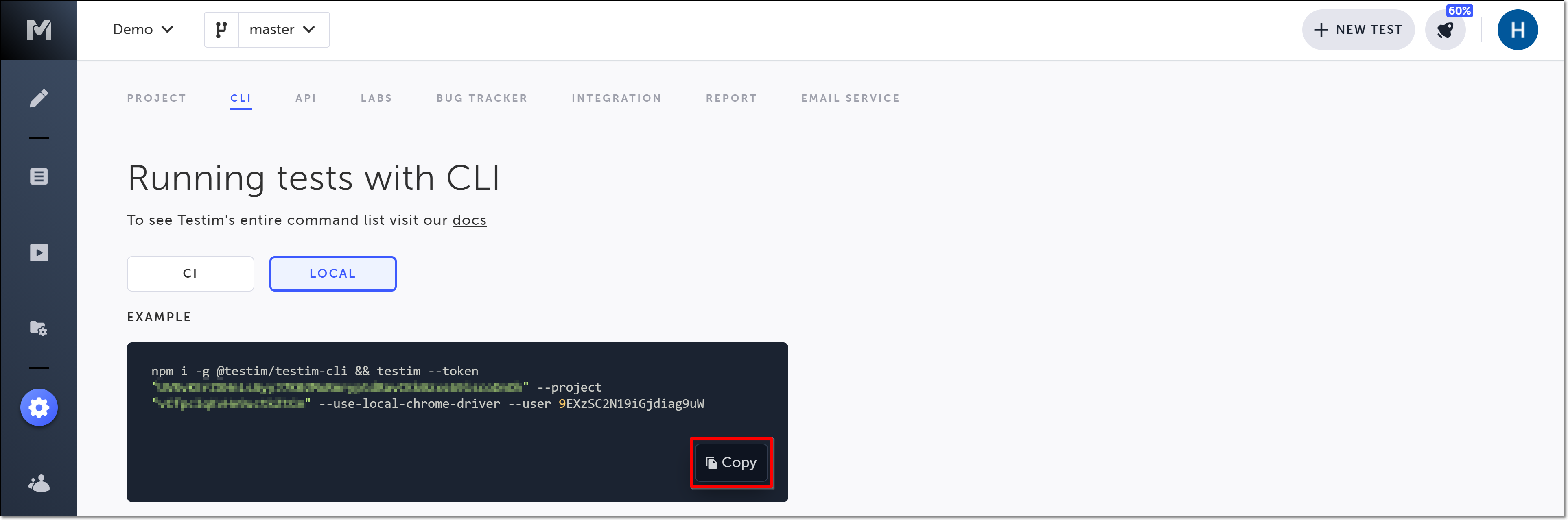Open the editor pencil icon in sidebar
This screenshot has width=1568, height=520.
click(39, 98)
